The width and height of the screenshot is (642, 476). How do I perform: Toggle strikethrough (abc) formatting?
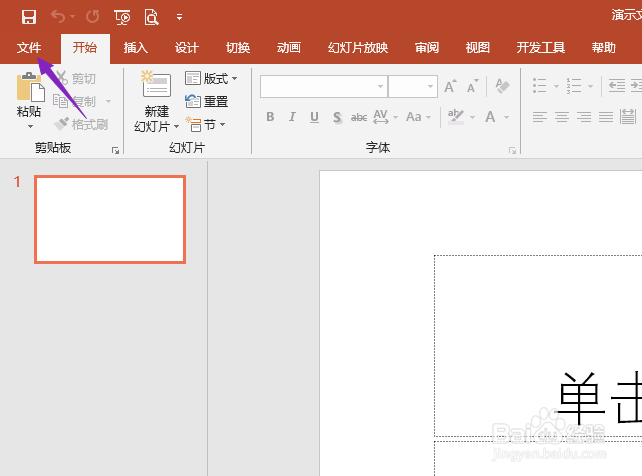359,117
